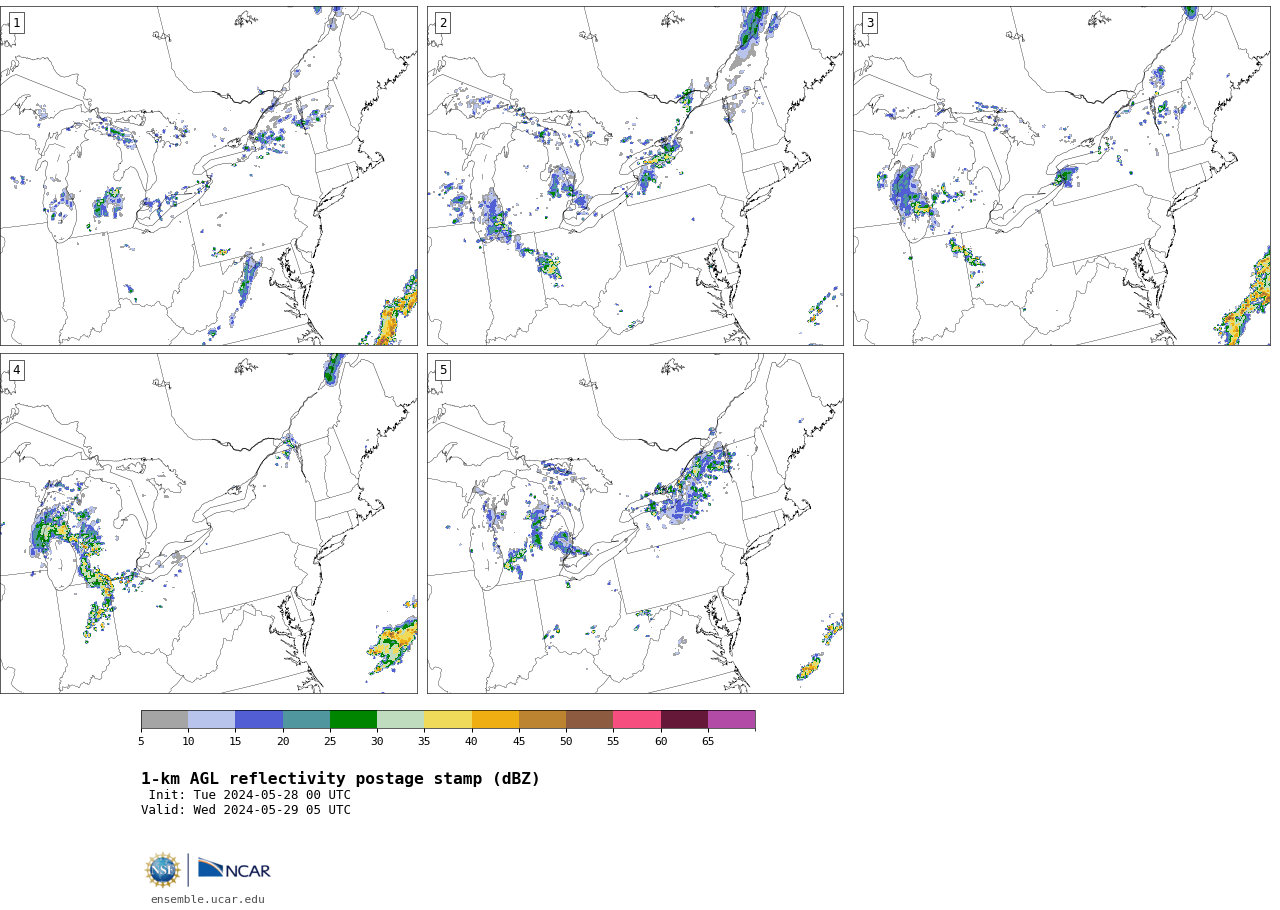The height and width of the screenshot is (910, 1280).
Task: Select the brown 50-55 dBZ swatch
Action: pos(589,720)
